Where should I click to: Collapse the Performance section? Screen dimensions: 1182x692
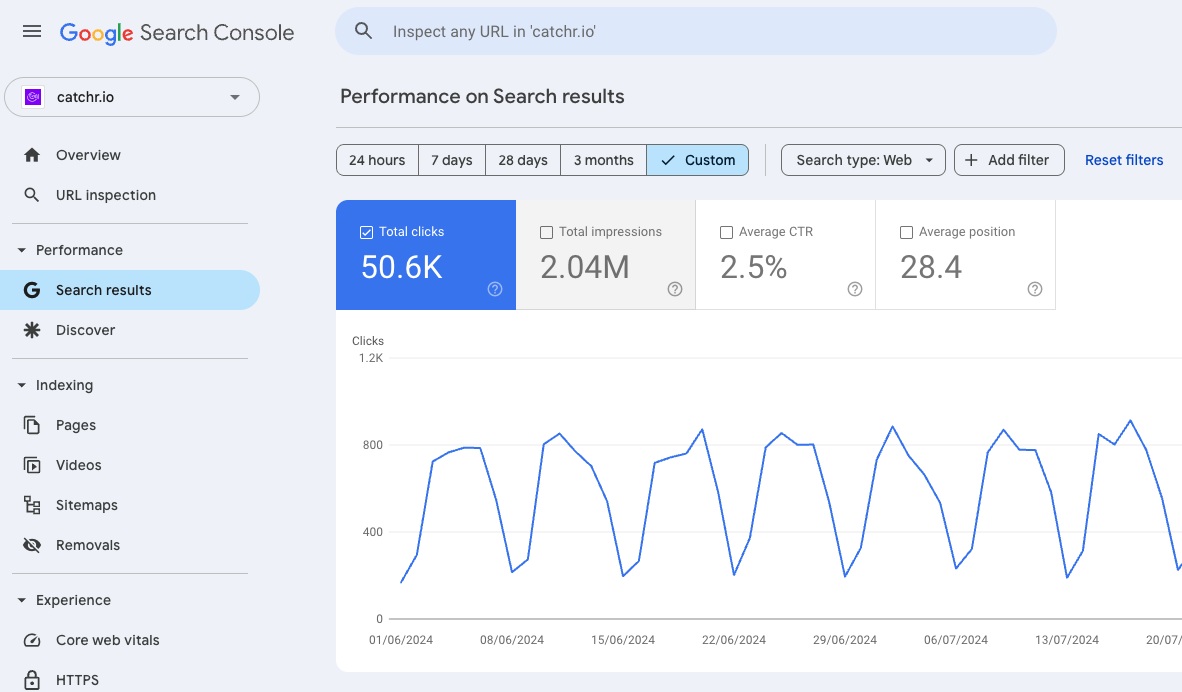pyautogui.click(x=22, y=250)
